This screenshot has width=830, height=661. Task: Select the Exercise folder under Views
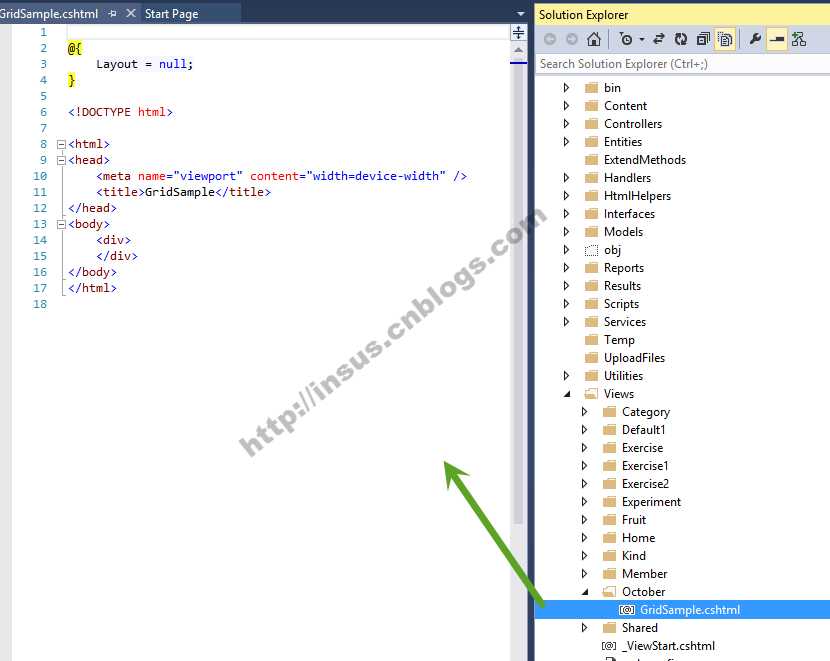pyautogui.click(x=642, y=448)
